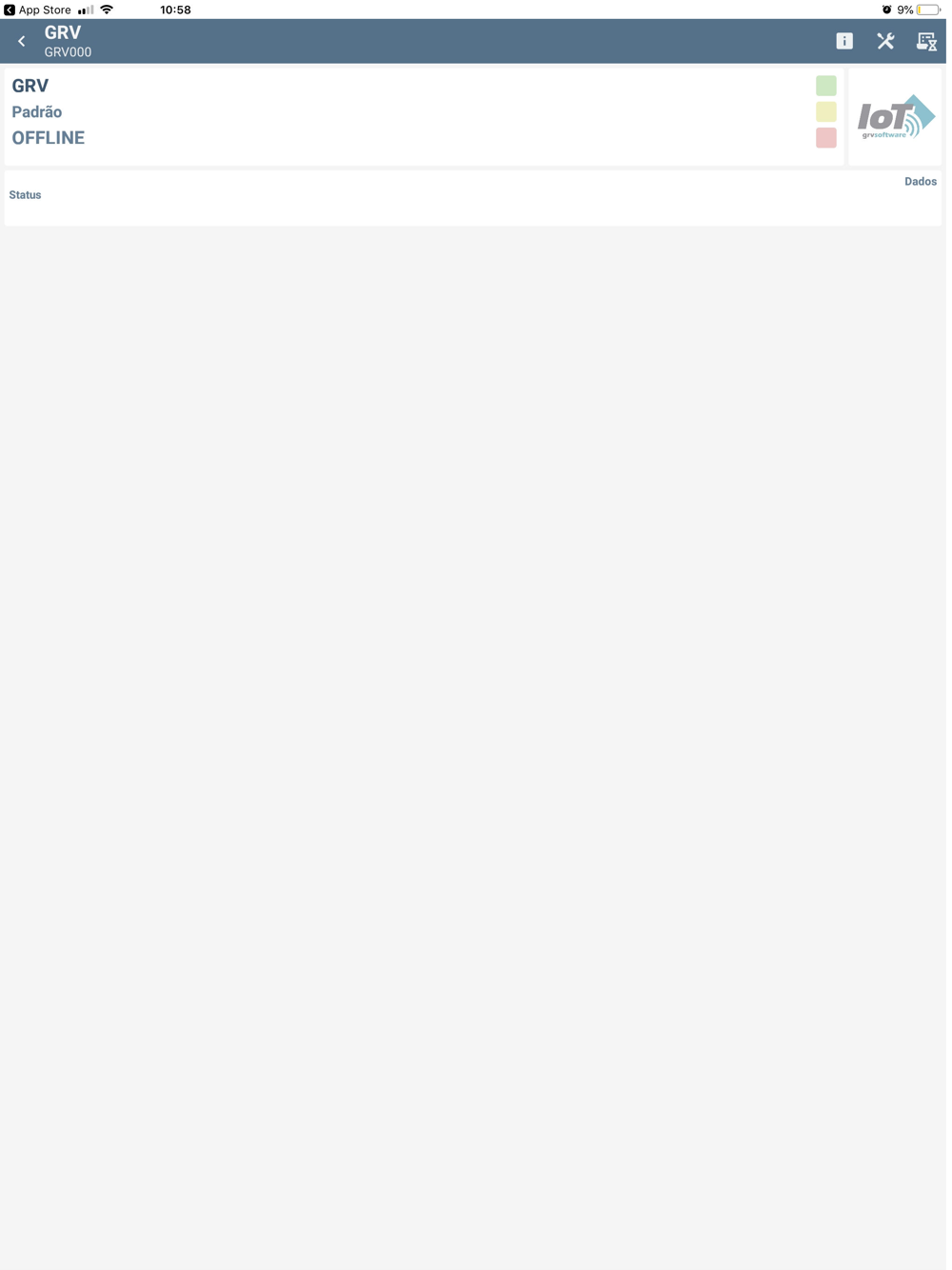Tap the back arrow in header
Viewport: 952px width, 1270px height.
(22, 41)
